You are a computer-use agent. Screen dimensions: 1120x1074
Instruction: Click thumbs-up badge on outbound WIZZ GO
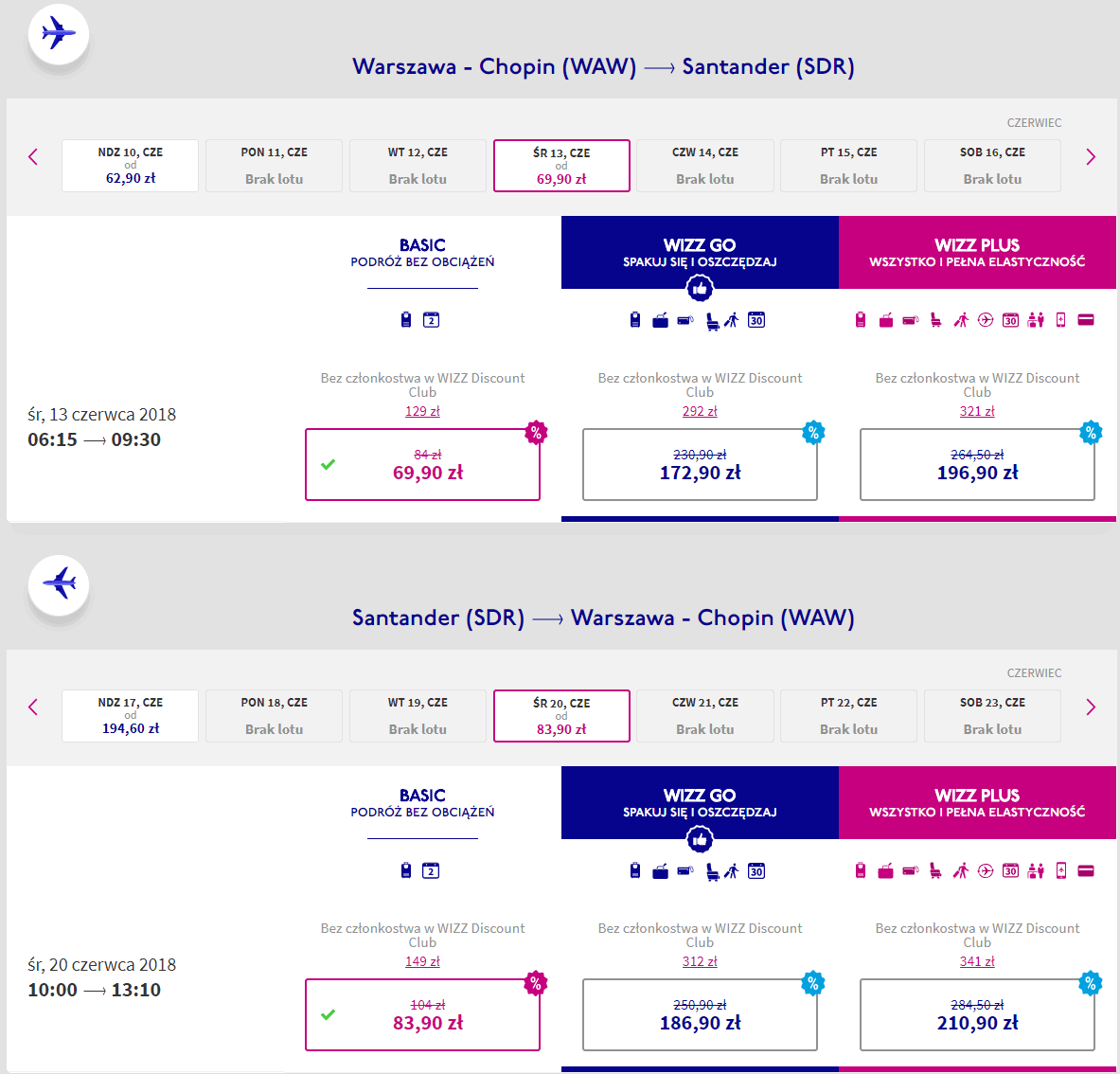pyautogui.click(x=700, y=288)
